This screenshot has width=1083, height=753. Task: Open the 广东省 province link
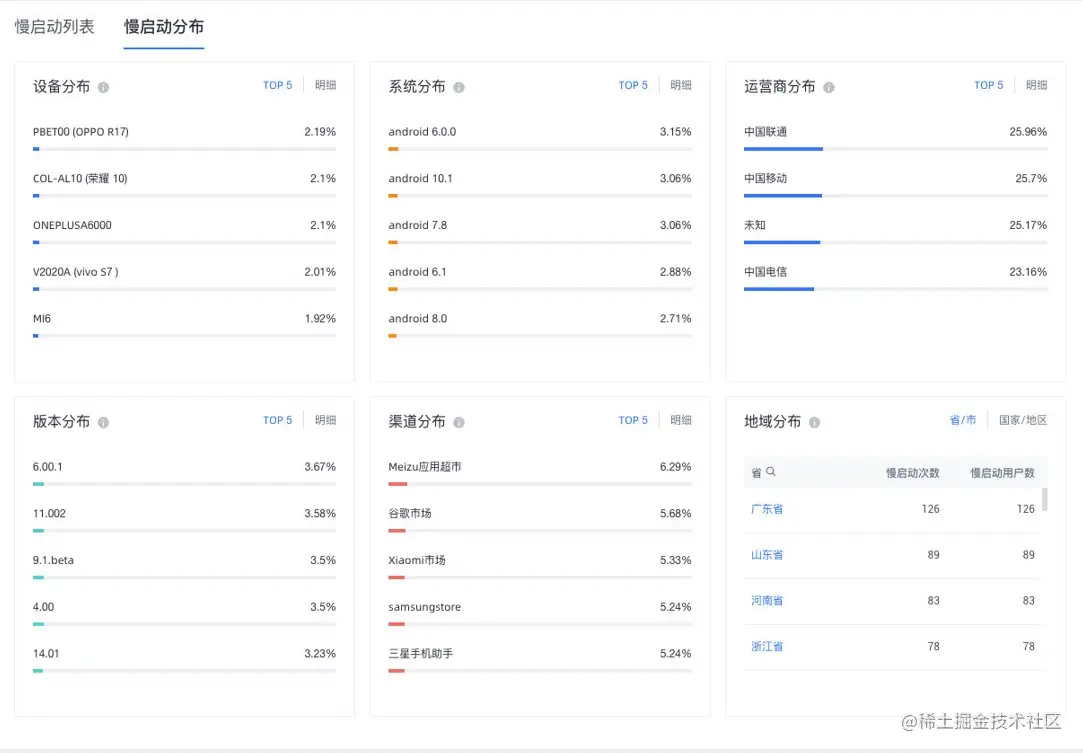coord(767,509)
